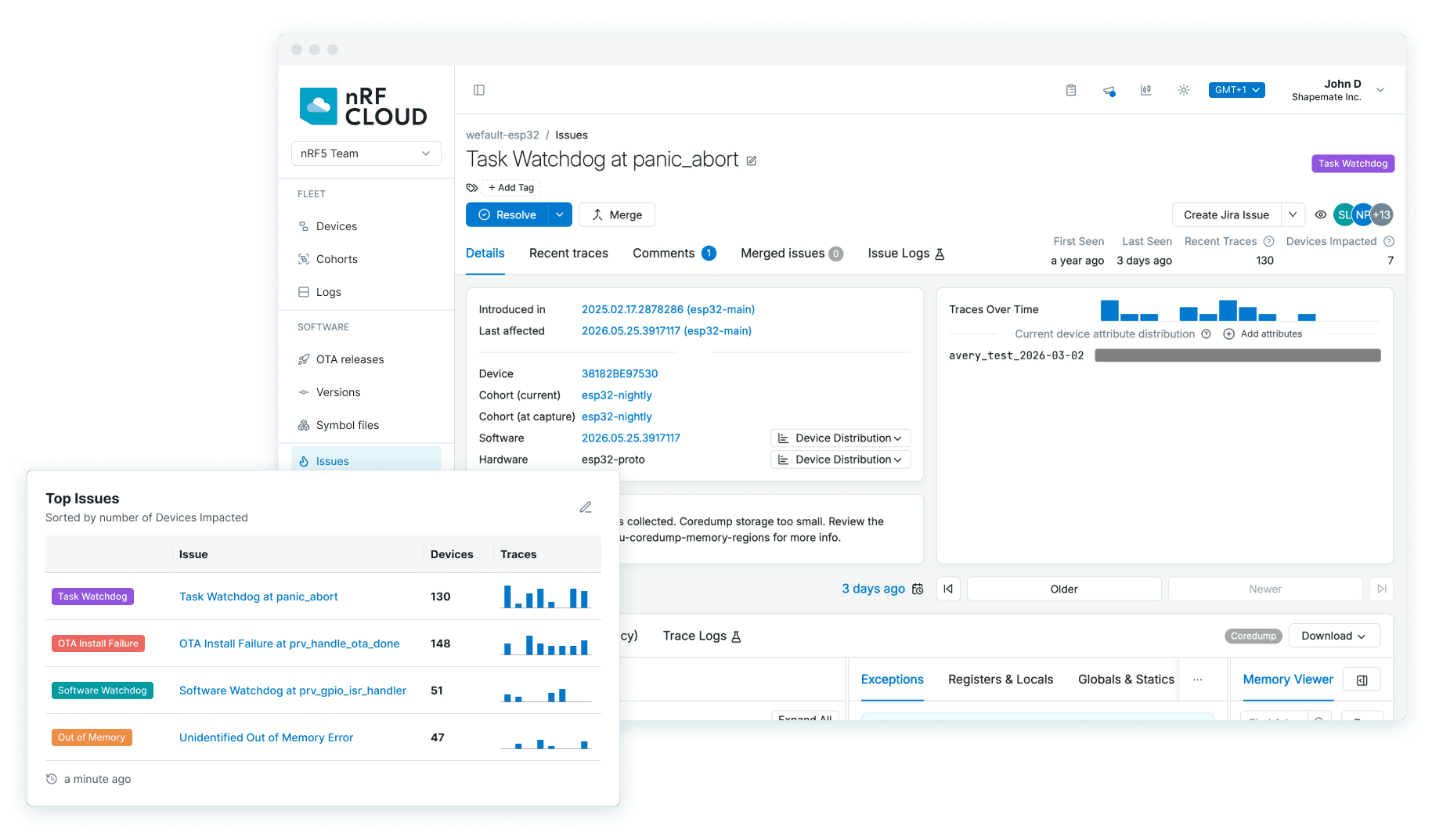Open Unidentified Out of Memory Error link
Image resolution: width=1432 pixels, height=840 pixels.
(x=266, y=737)
